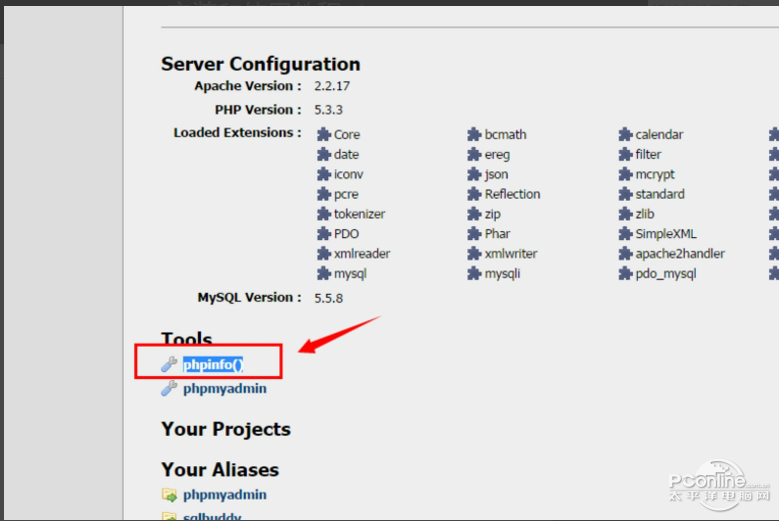Screen dimensions: 779x521
Task: Click the puzzle icon next to filter
Action: pos(625,154)
